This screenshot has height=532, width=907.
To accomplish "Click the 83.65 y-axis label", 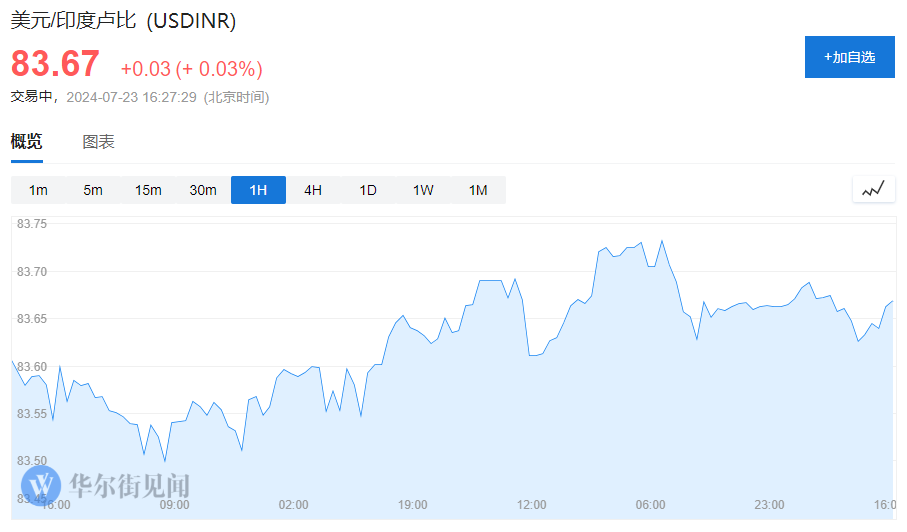I will [x=32, y=319].
